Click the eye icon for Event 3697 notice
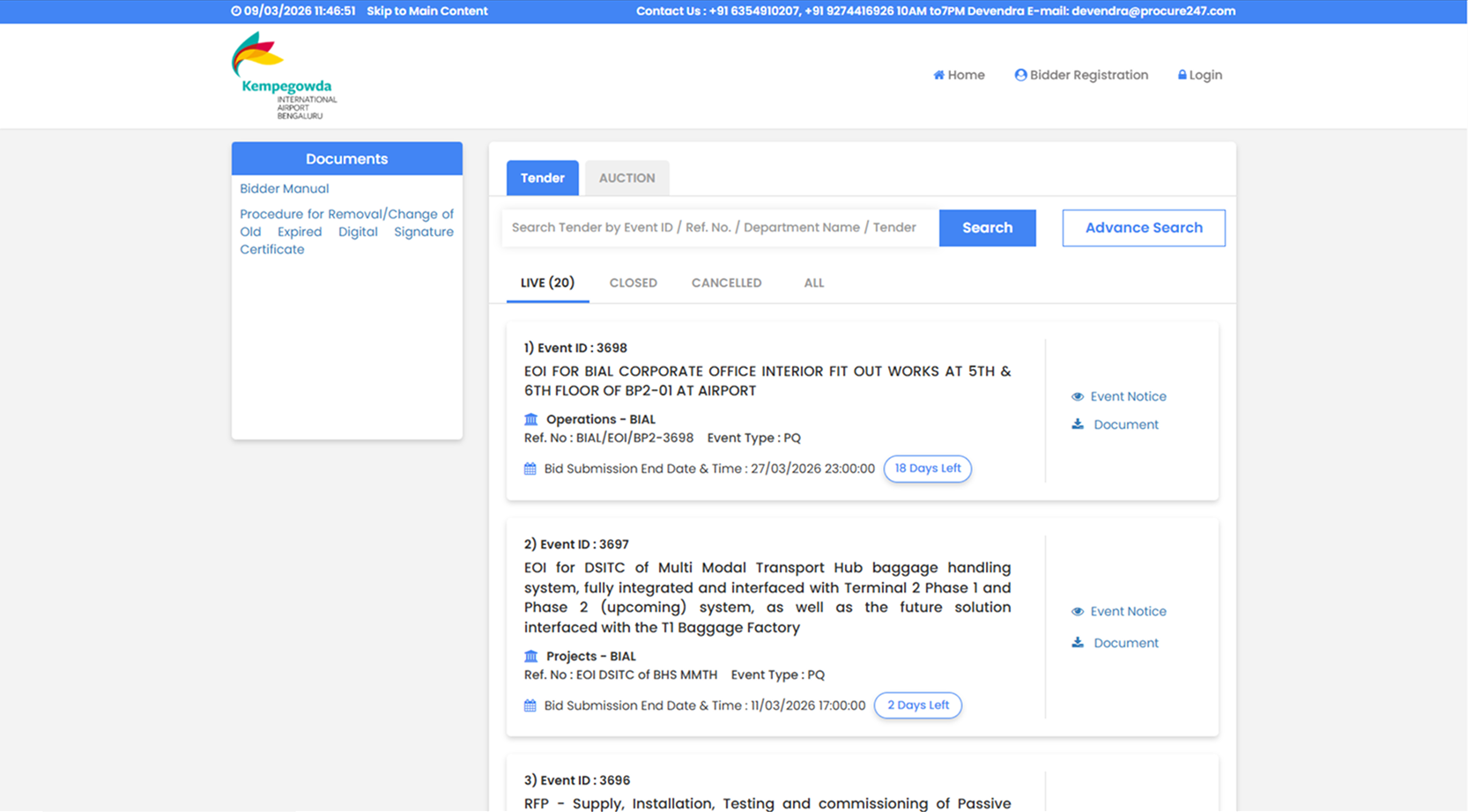1468x812 pixels. point(1077,612)
